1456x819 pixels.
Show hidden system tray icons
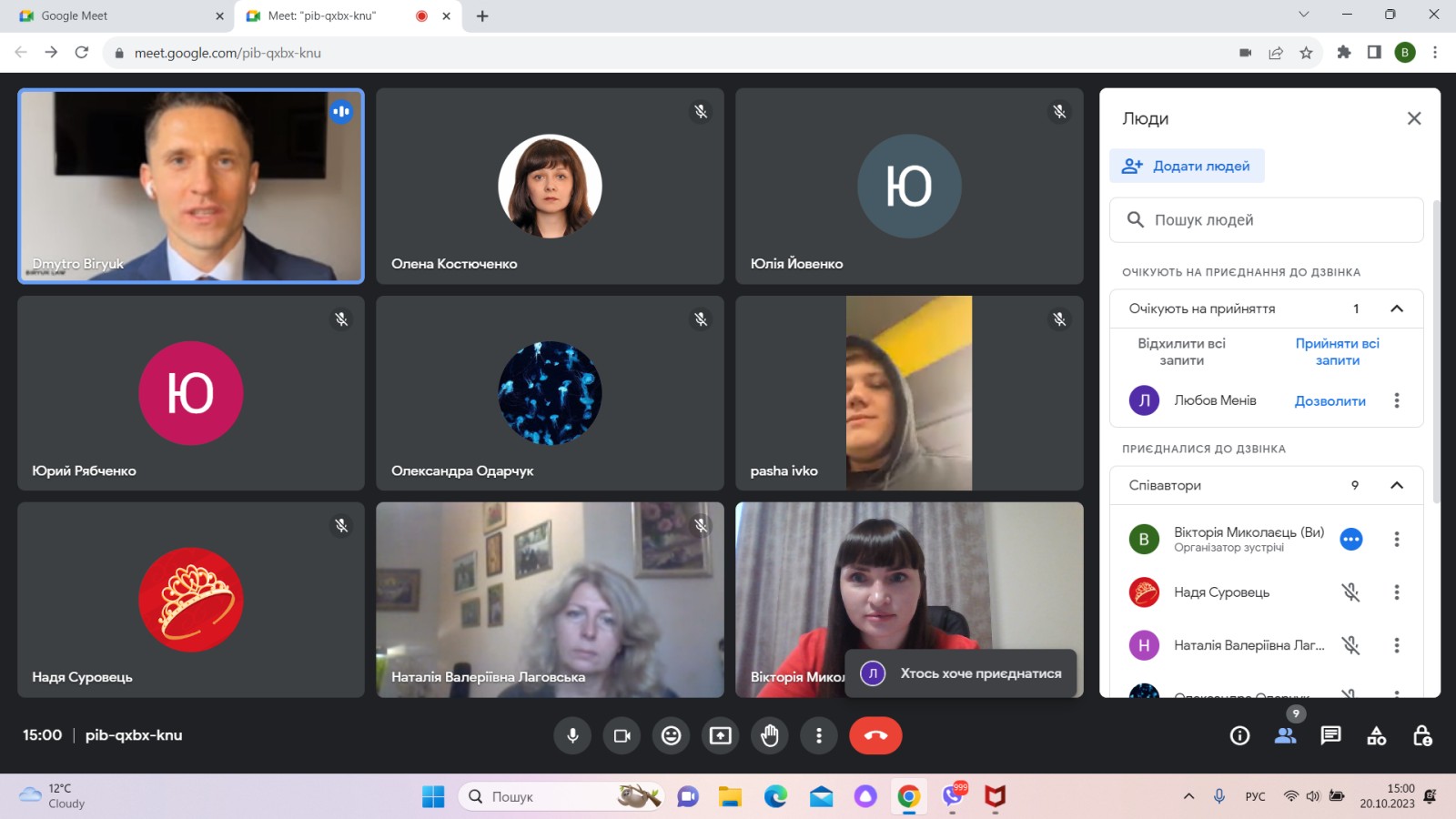[1188, 796]
